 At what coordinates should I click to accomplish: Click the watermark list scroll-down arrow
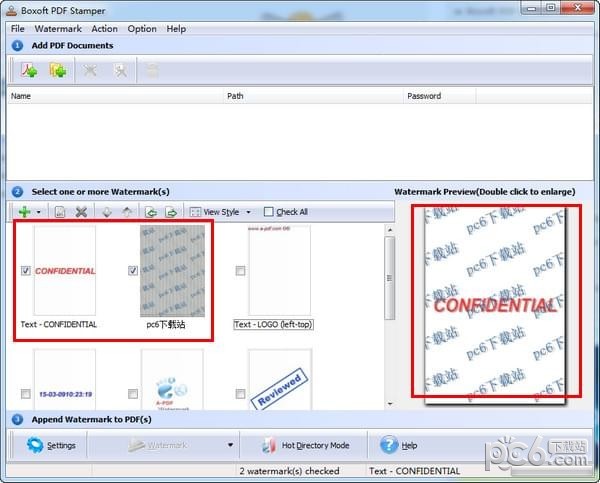[x=390, y=404]
